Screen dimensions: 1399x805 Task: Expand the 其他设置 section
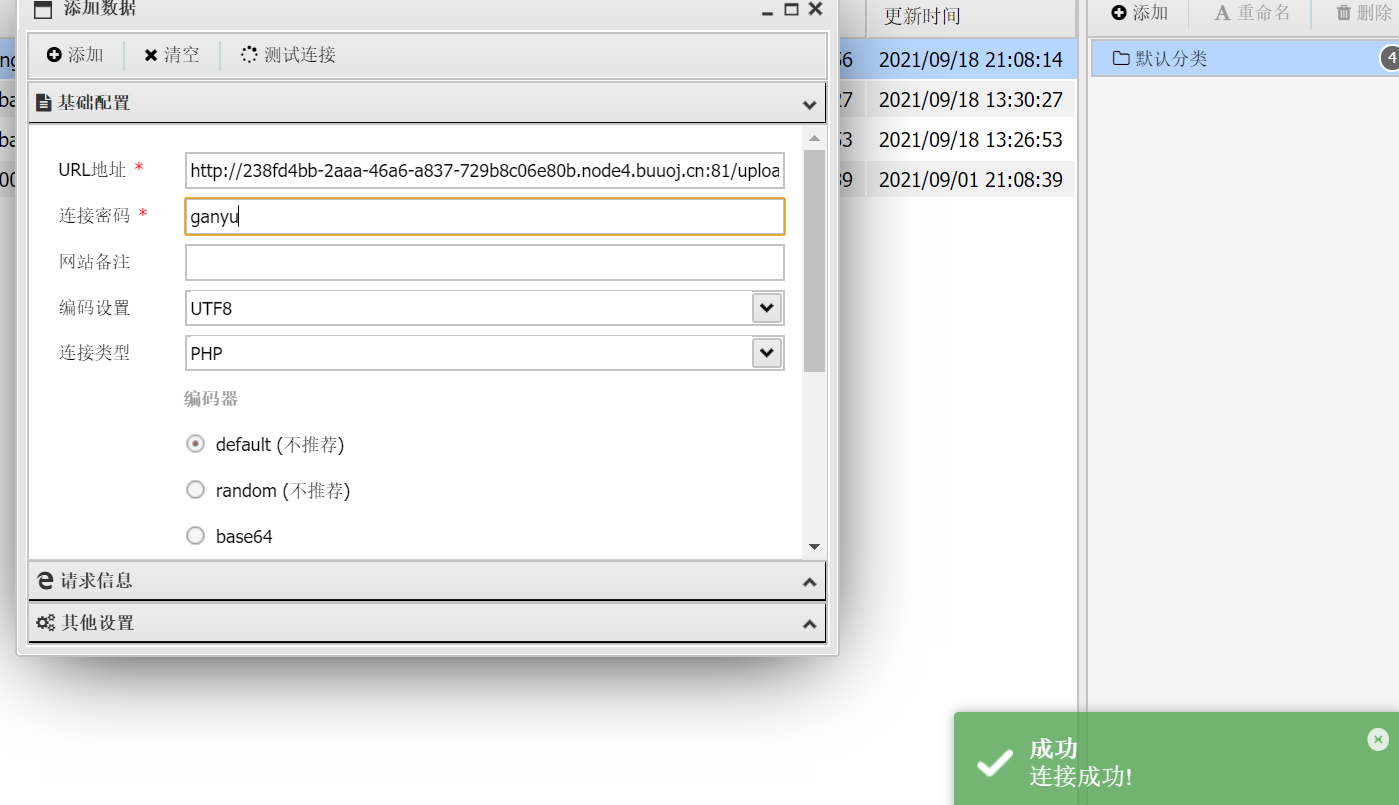(809, 622)
